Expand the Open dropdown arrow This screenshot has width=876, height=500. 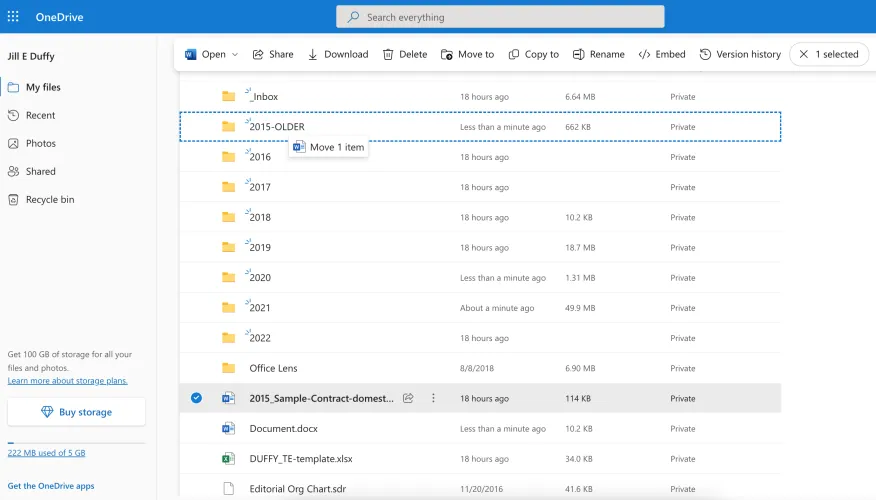point(235,54)
